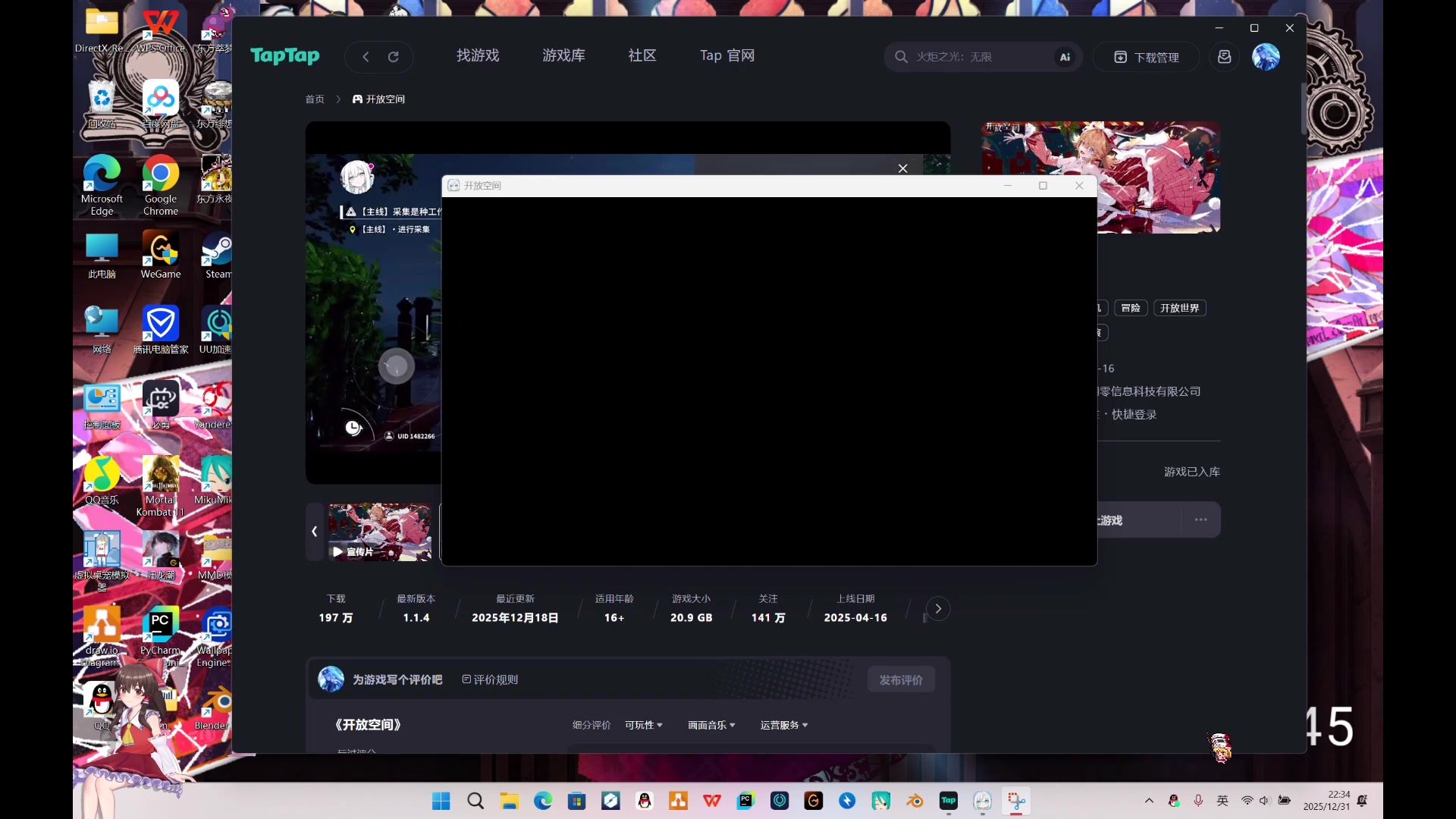Click the TapTap page refresh icon

tap(394, 57)
